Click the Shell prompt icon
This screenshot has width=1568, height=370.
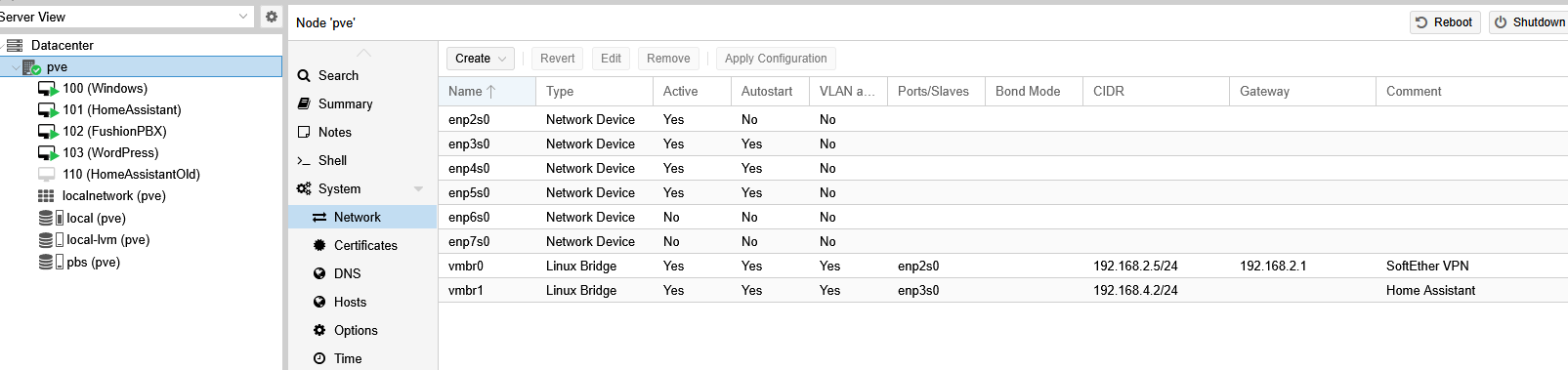pyautogui.click(x=304, y=160)
